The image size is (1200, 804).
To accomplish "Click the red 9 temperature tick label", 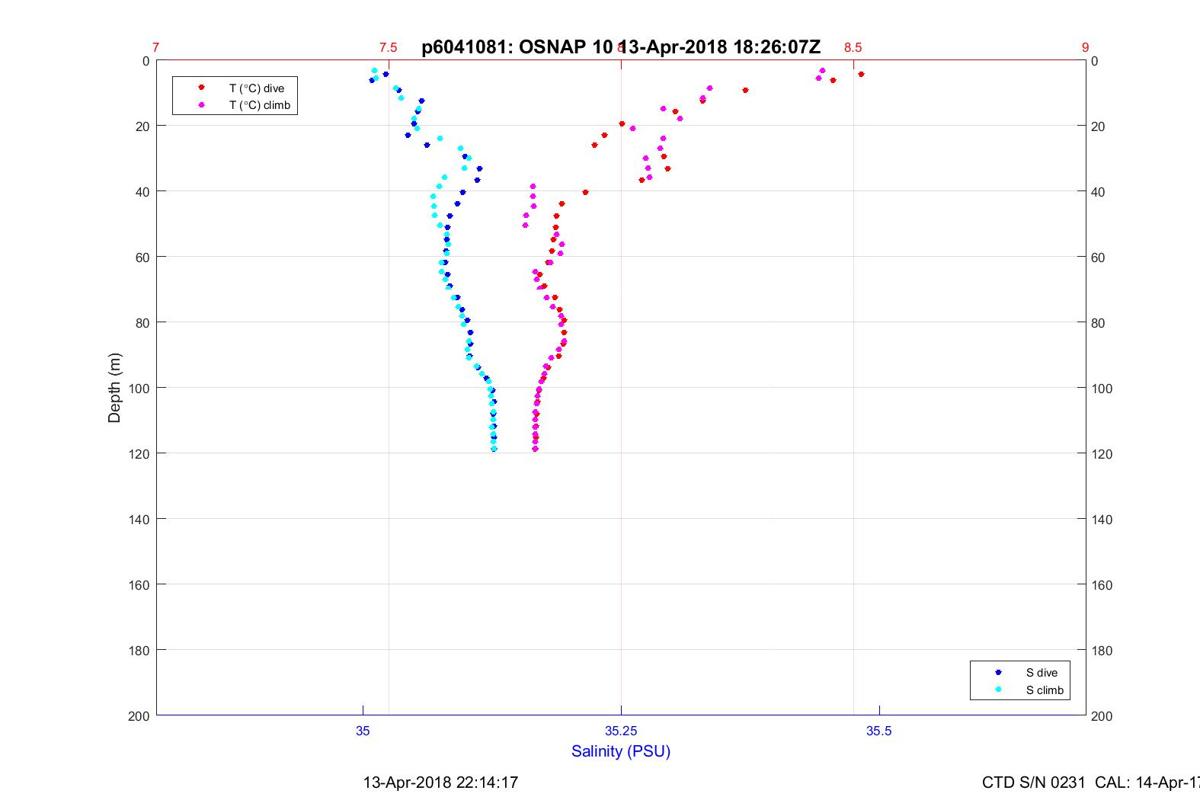I will point(1085,47).
